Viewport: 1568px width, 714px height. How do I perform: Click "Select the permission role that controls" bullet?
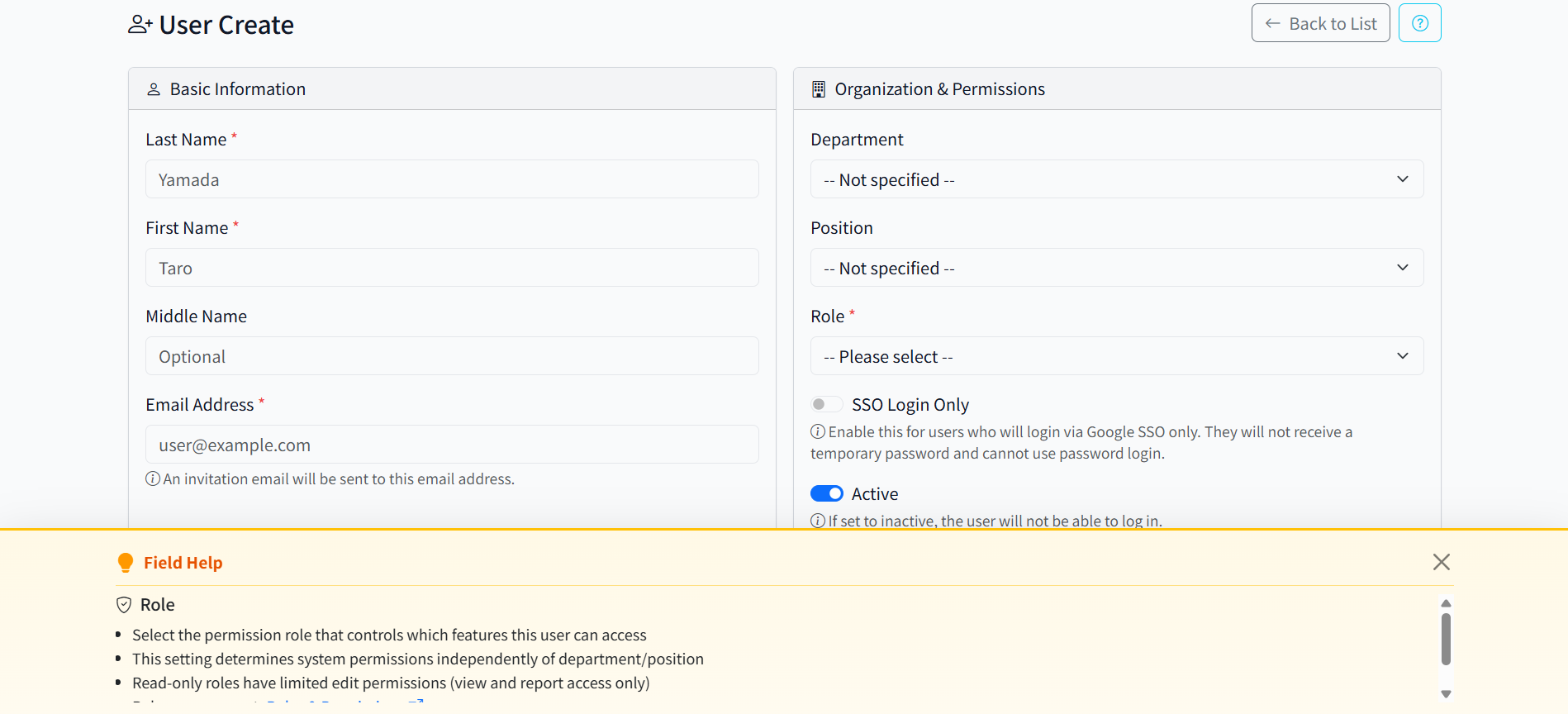coord(389,635)
